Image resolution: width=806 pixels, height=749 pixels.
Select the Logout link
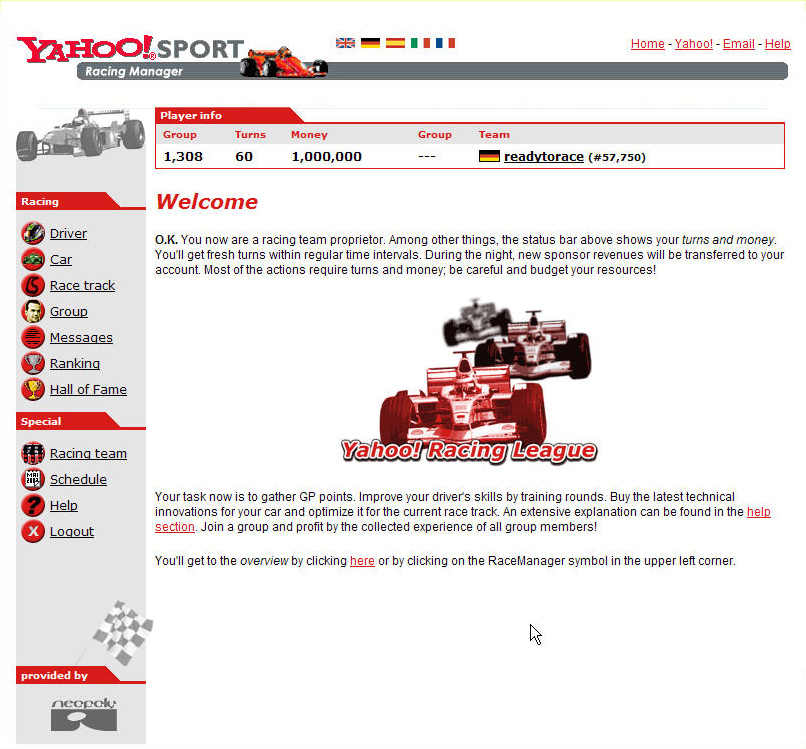click(72, 532)
